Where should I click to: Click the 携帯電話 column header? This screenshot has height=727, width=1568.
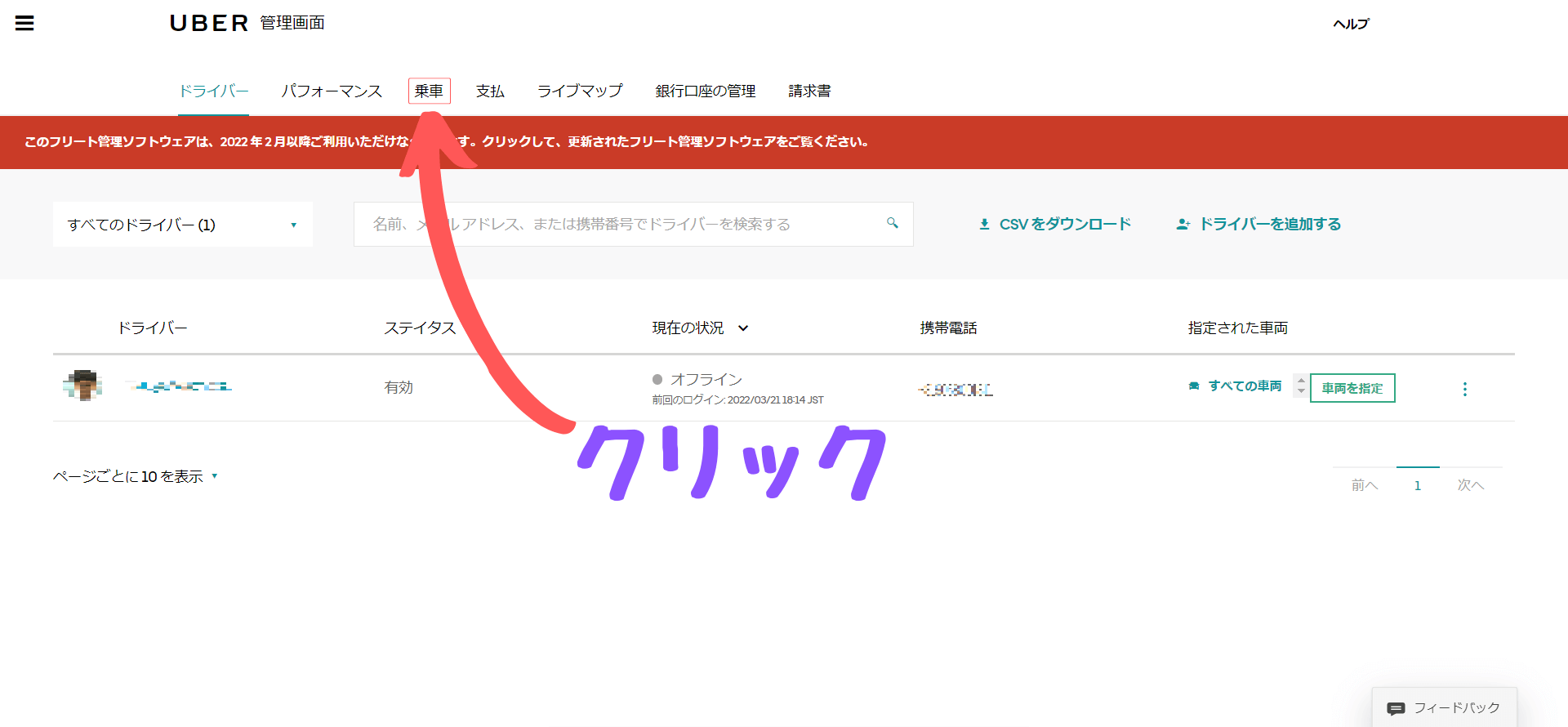coord(948,328)
